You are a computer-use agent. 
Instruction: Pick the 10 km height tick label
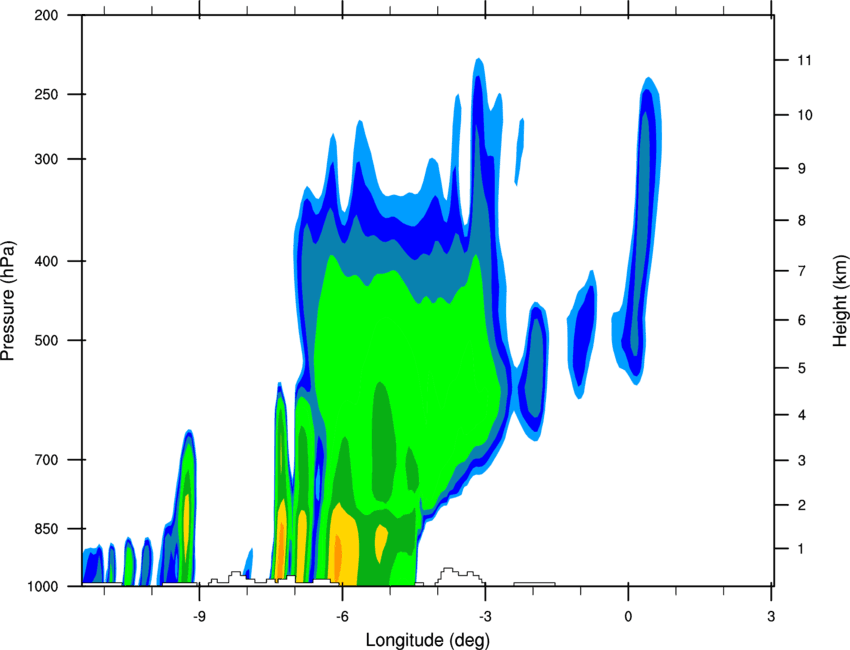pos(804,115)
